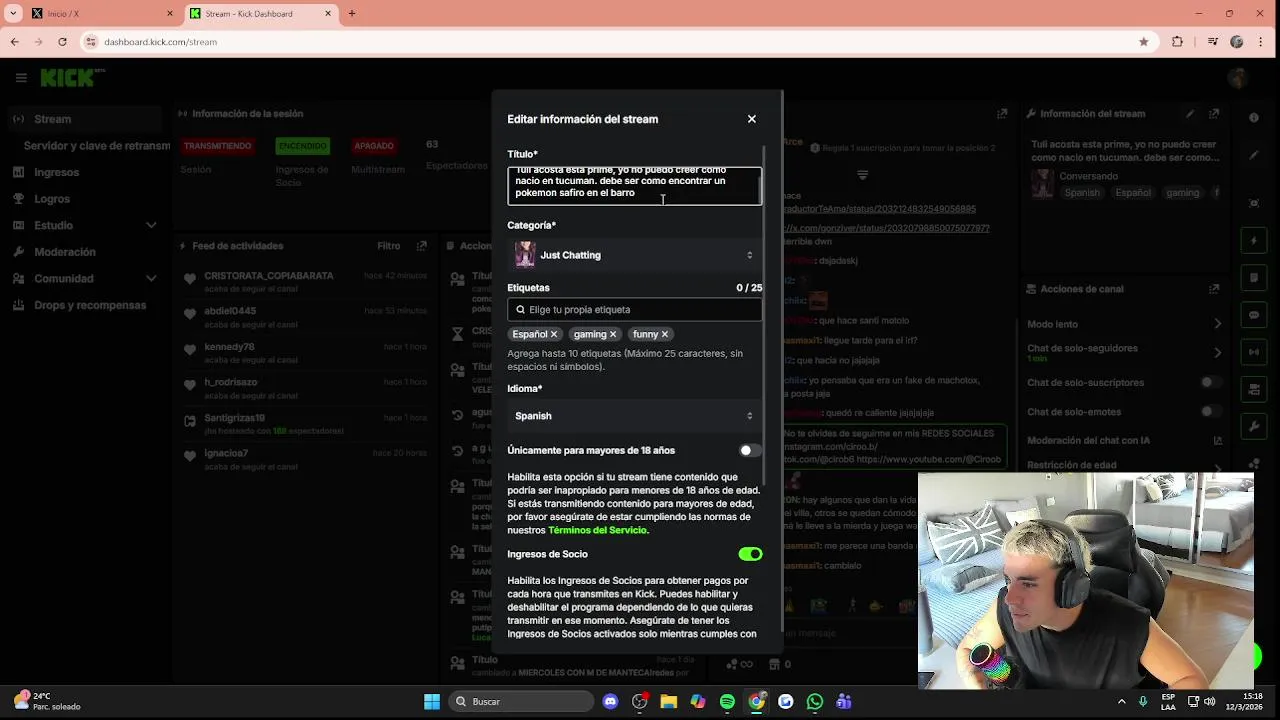The height and width of the screenshot is (720, 1280).
Task: Toggle Chat de solo-emotes
Action: click(x=1211, y=412)
